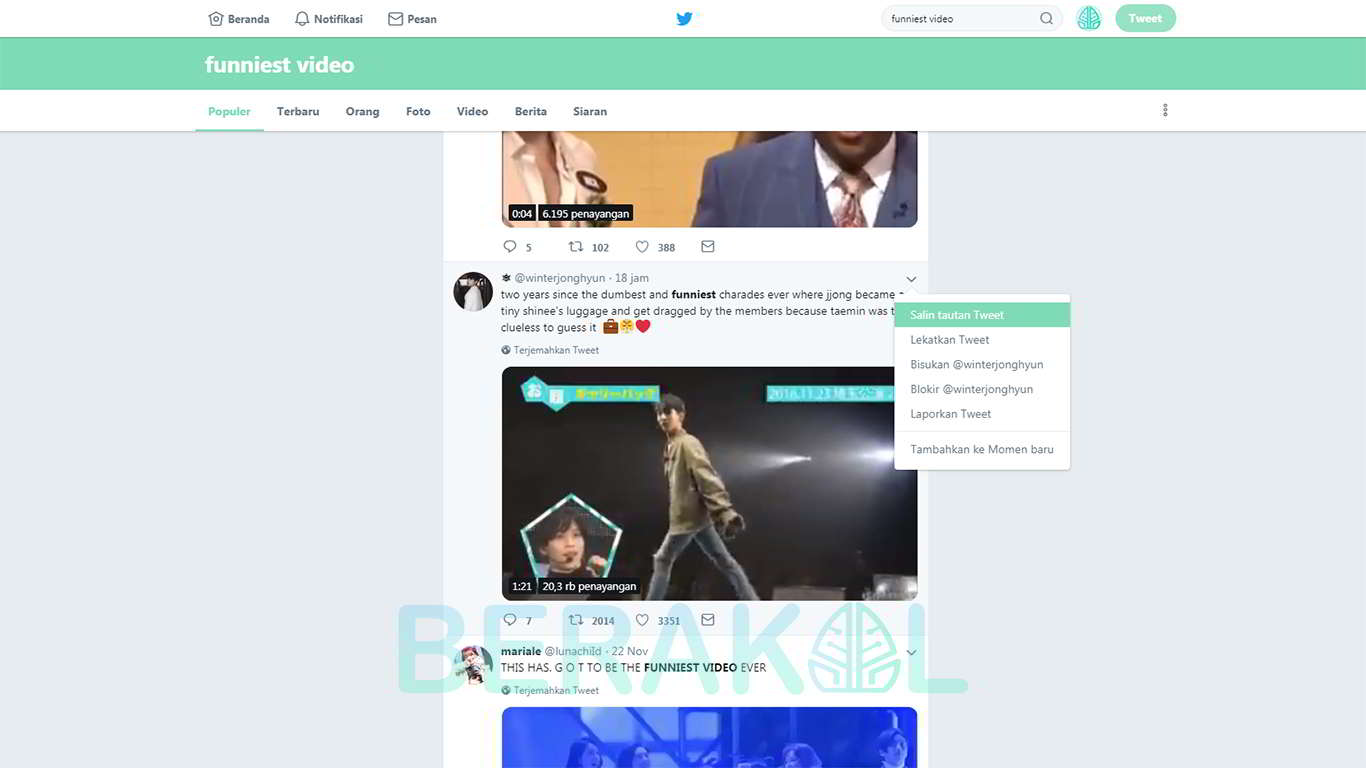Select Salin tautan Tweet from the menu

(955, 314)
